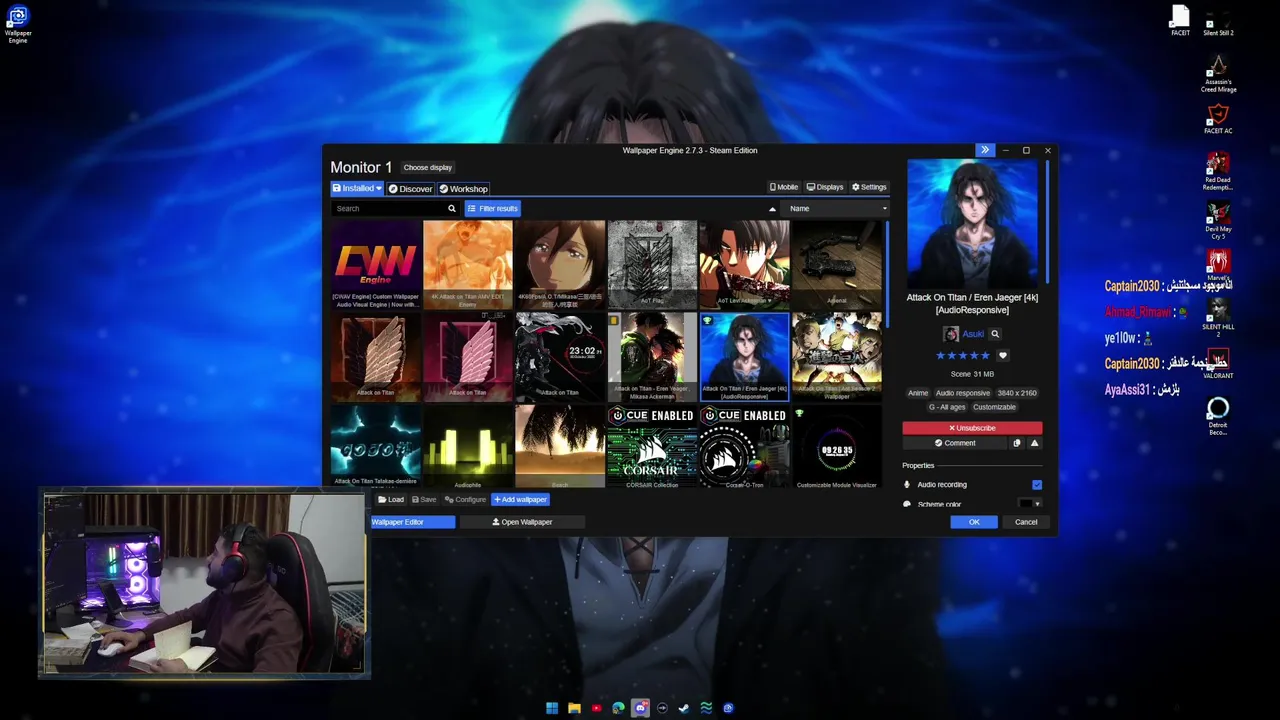Confirm with the OK button
Screen dimensions: 1280x720
974,522
